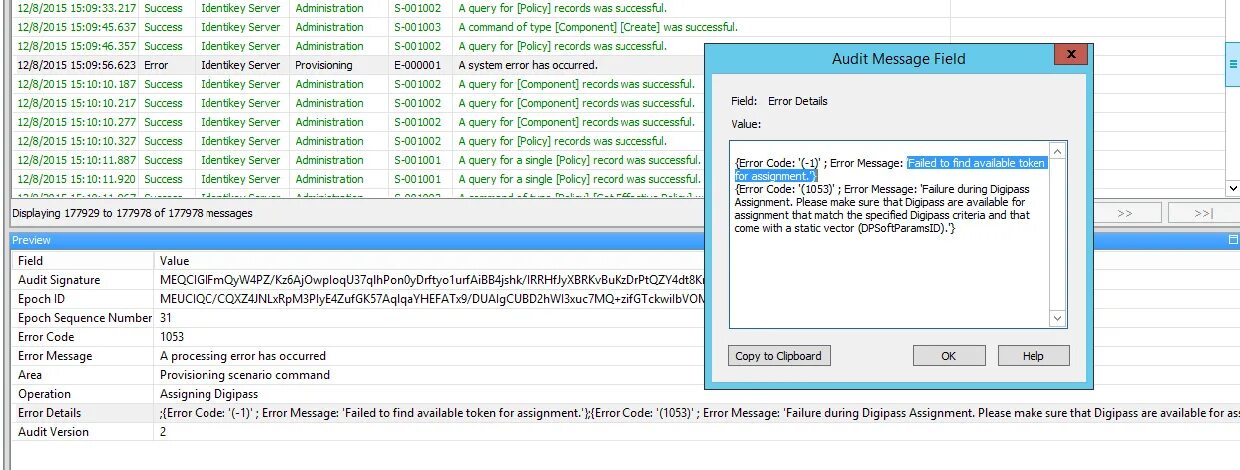Viewport: 1240px width, 470px height.
Task: Go to next page with >> button
Action: coord(1125,213)
